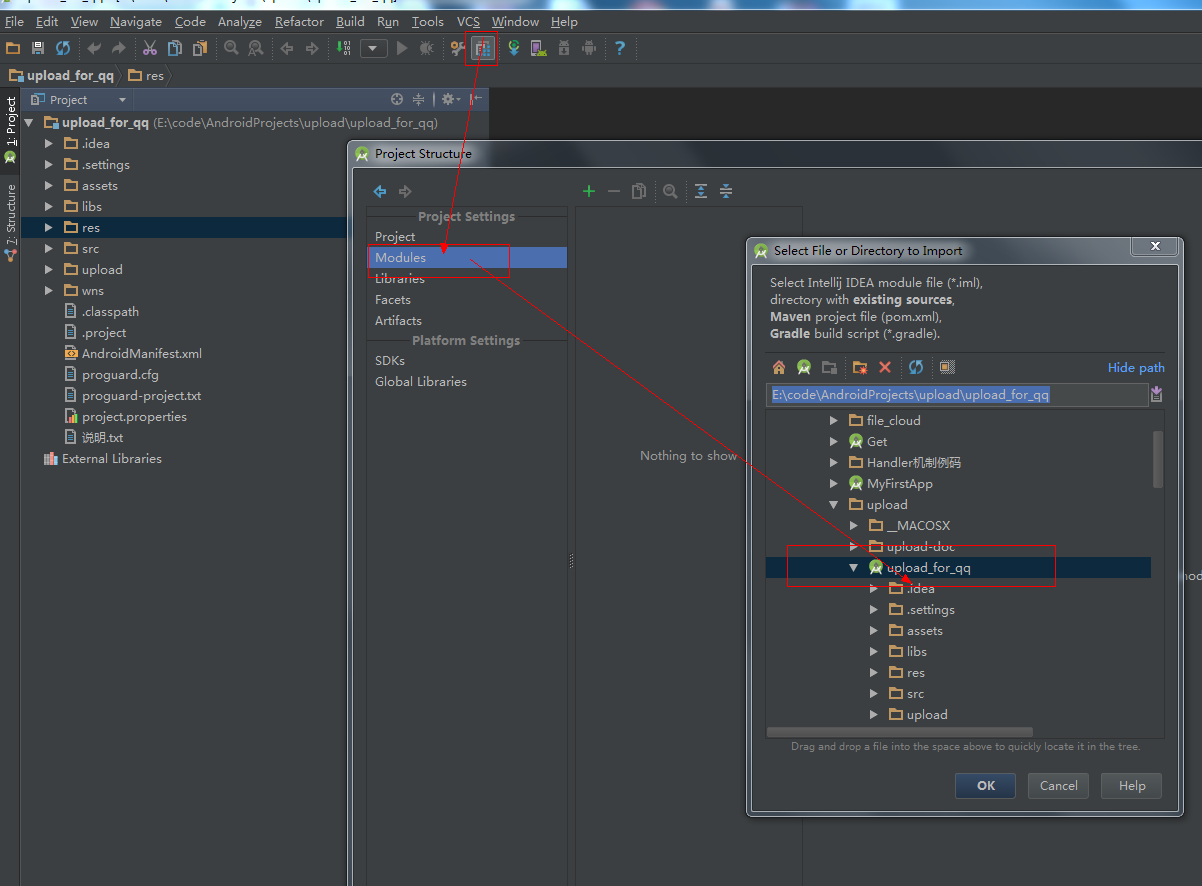The width and height of the screenshot is (1202, 886).
Task: Click the Help button in import dialog
Action: pos(1132,785)
